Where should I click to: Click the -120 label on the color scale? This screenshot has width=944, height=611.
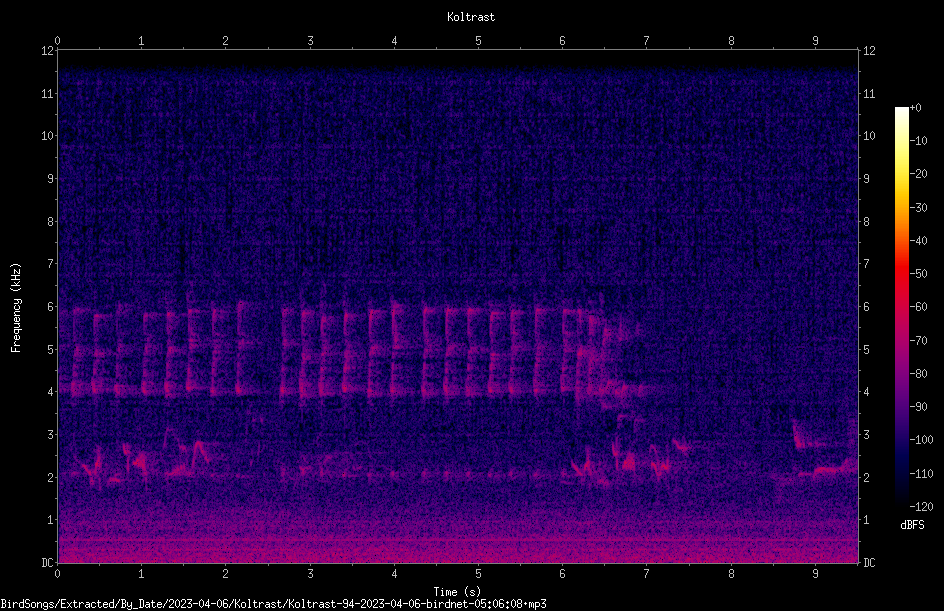(x=921, y=506)
